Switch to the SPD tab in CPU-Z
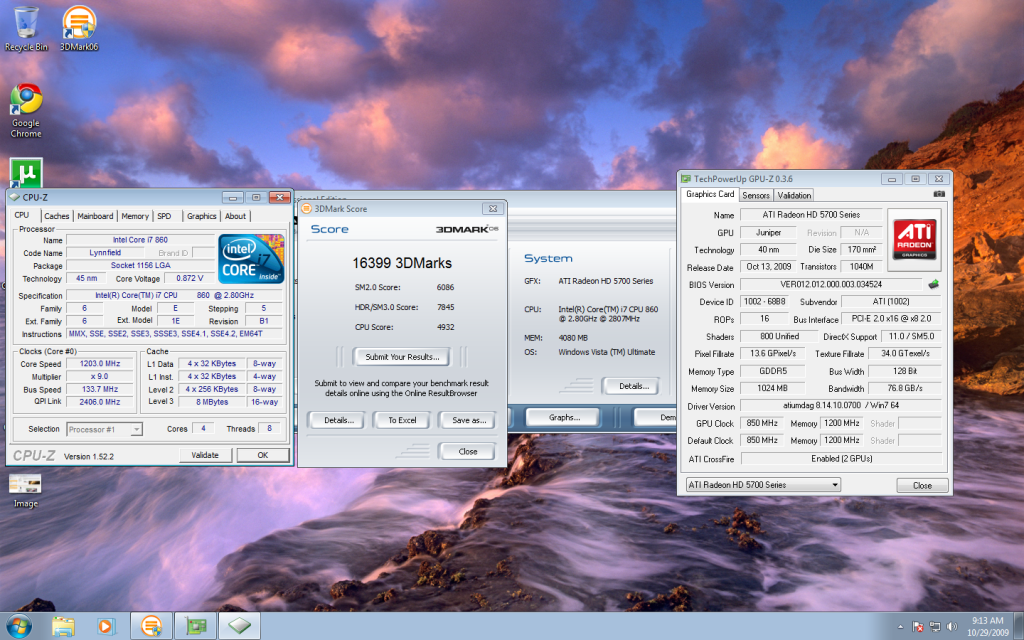Viewport: 1024px width, 640px height. [165, 216]
